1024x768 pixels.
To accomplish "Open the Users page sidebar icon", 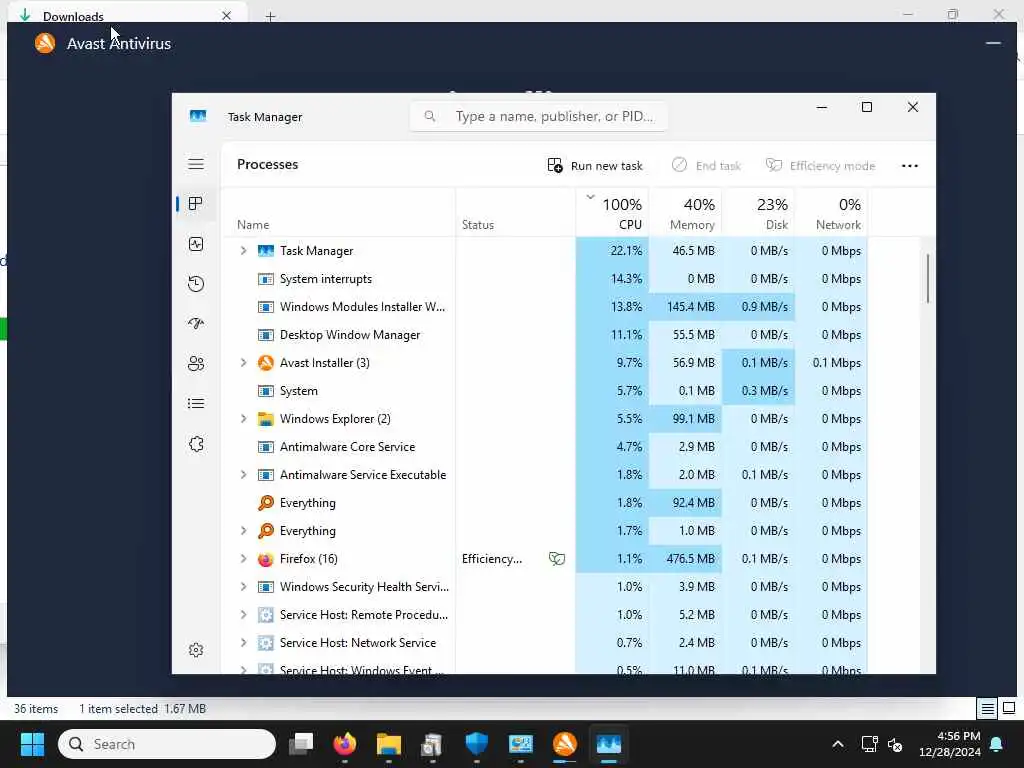I will point(196,364).
